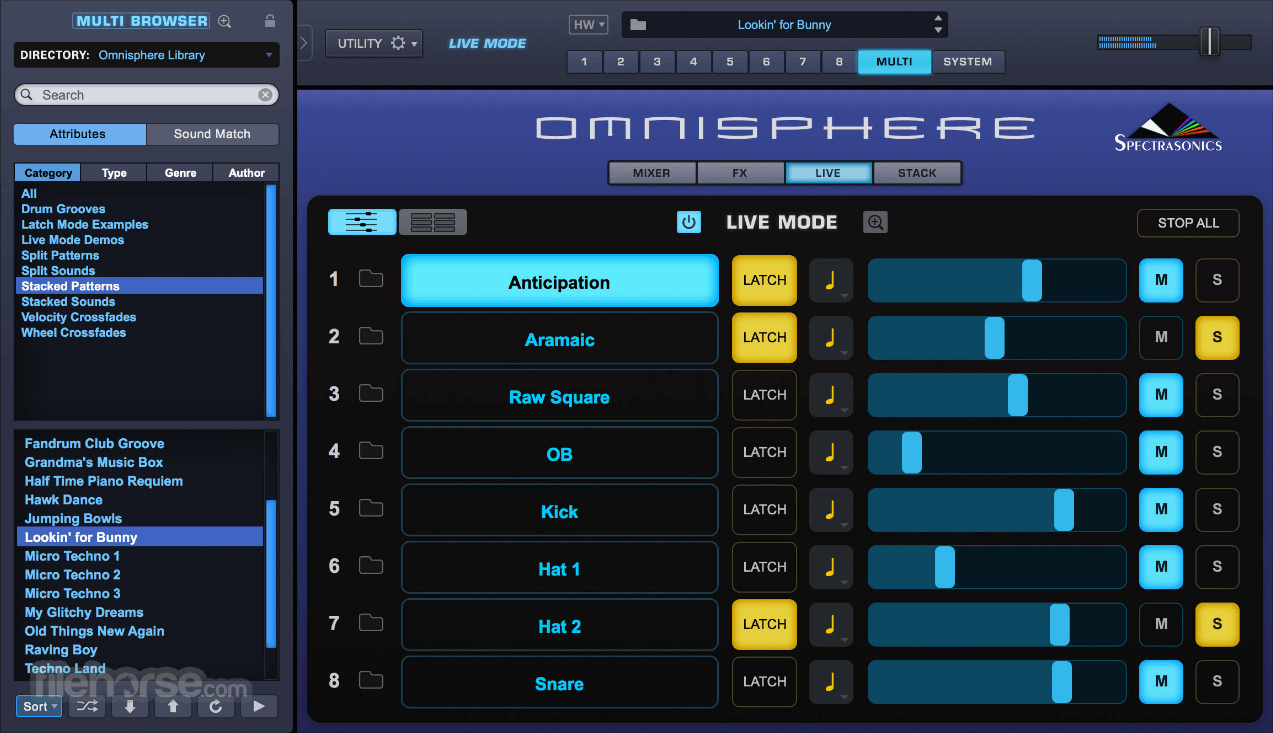Open the note trigger dropdown for Snare
The image size is (1273, 733).
pos(831,681)
